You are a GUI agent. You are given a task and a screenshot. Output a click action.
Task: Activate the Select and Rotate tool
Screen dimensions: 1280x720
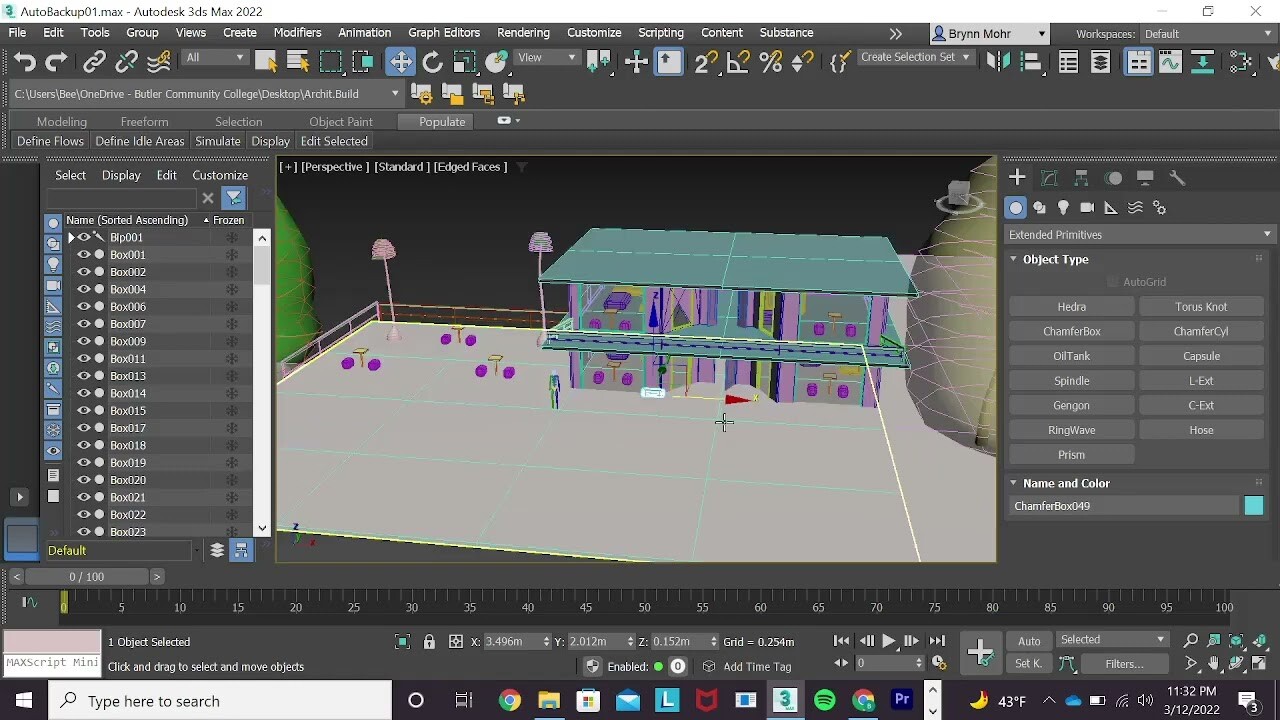[x=432, y=62]
